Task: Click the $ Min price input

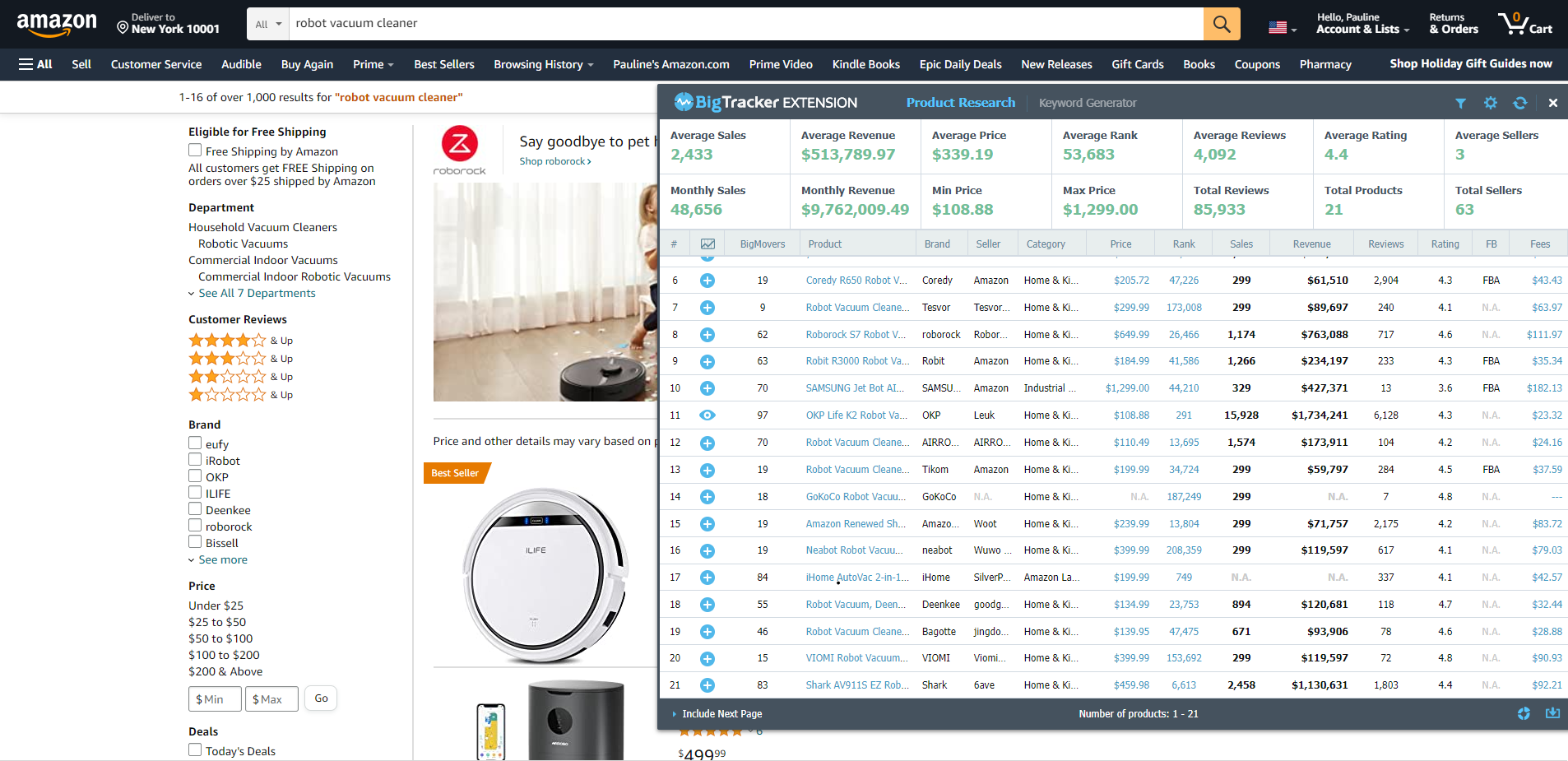Action: (x=215, y=699)
